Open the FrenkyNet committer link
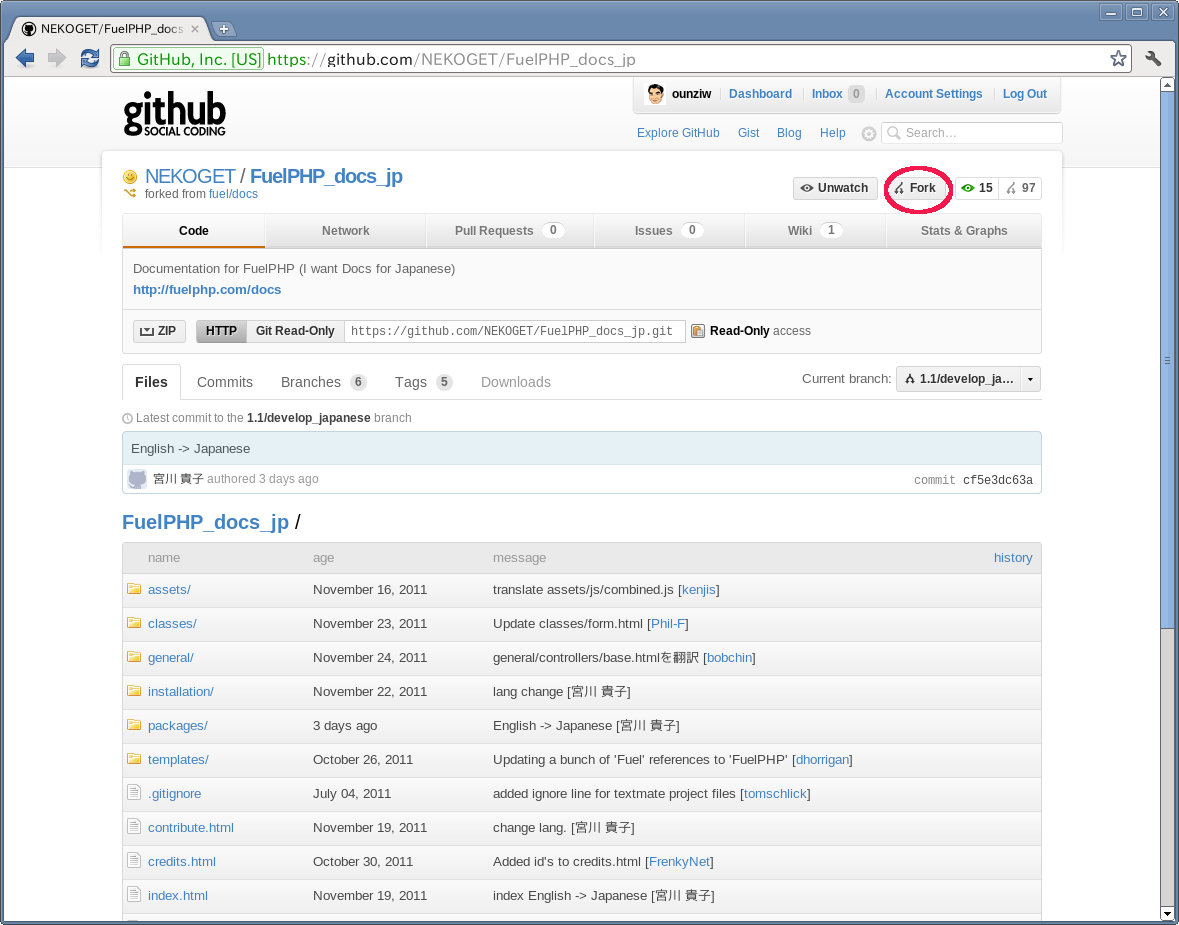The height and width of the screenshot is (925, 1179). tap(679, 862)
